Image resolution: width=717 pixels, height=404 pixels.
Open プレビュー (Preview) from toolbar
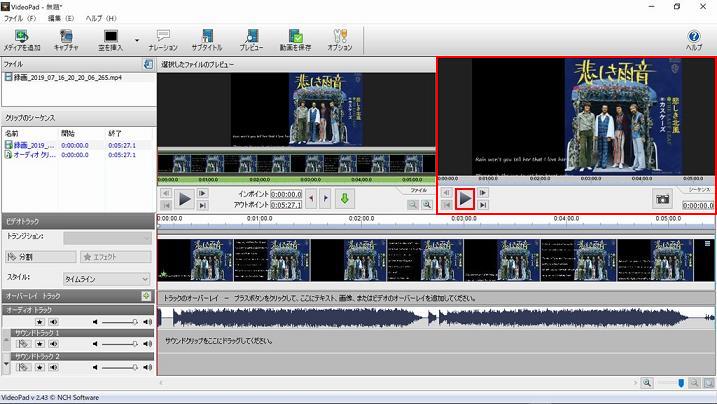click(x=251, y=40)
